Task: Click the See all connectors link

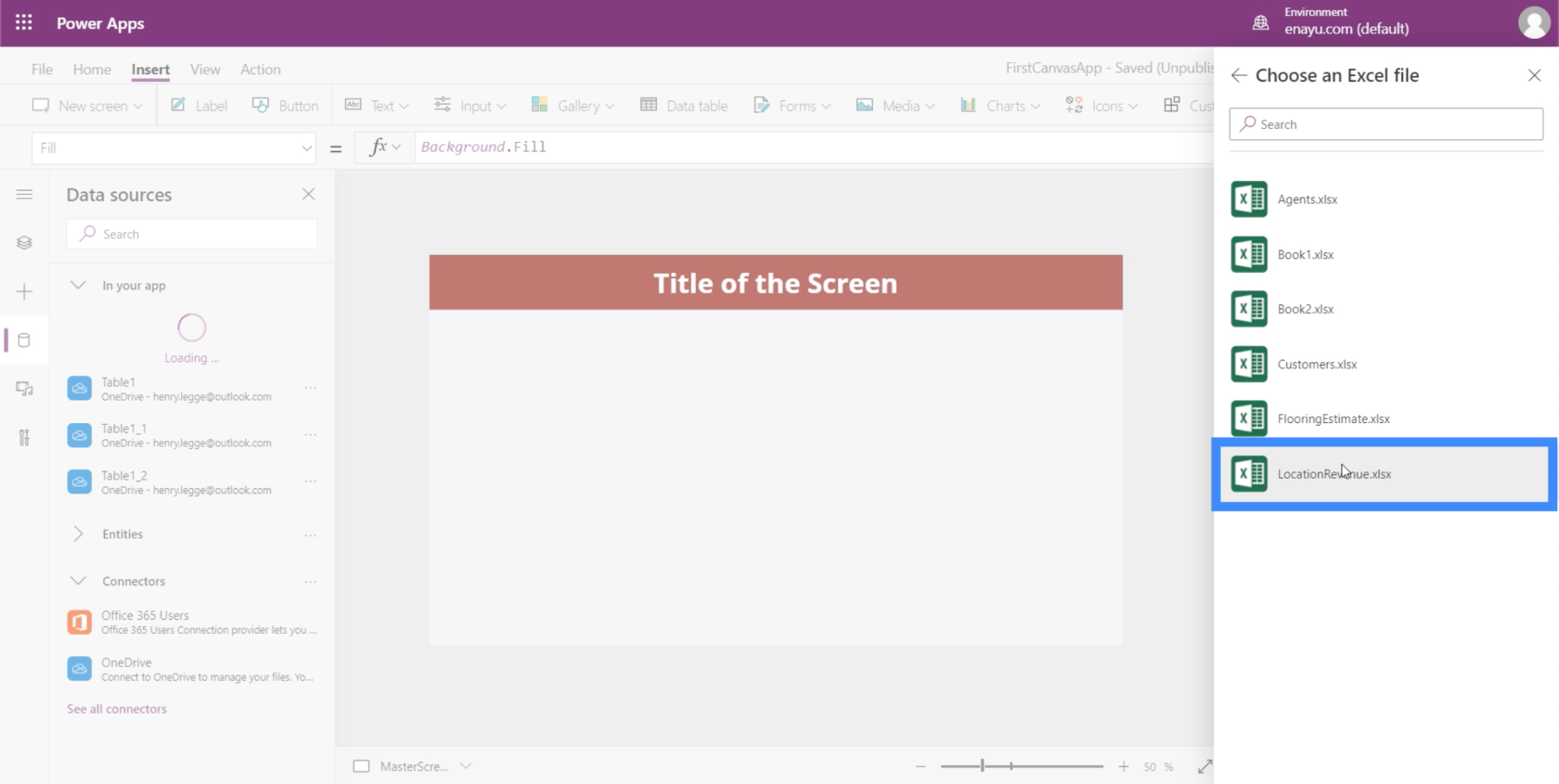Action: (x=117, y=709)
